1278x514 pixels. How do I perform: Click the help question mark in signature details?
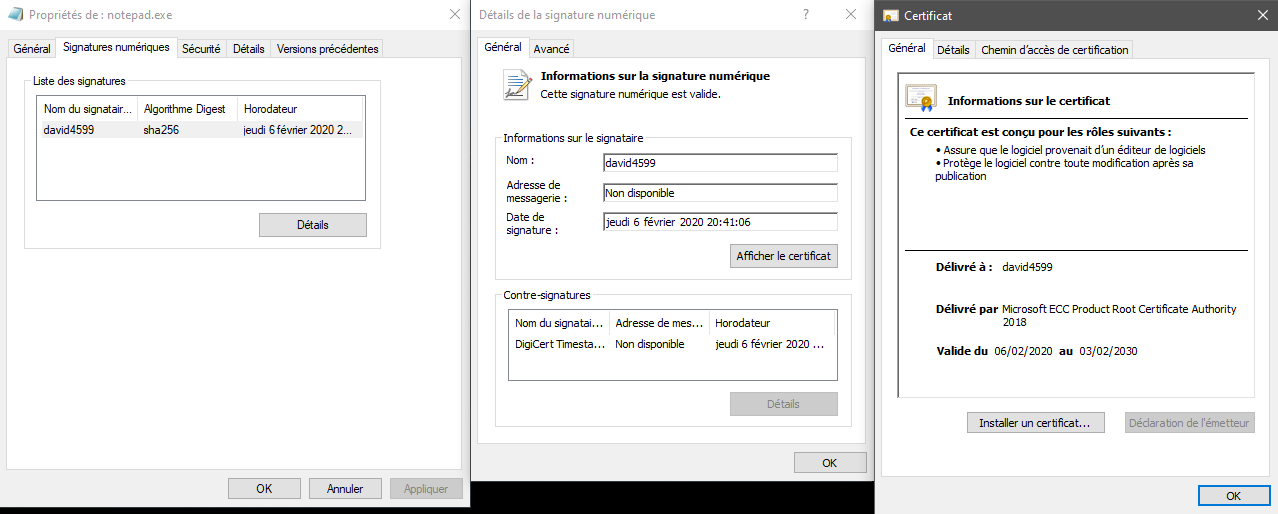pos(806,15)
